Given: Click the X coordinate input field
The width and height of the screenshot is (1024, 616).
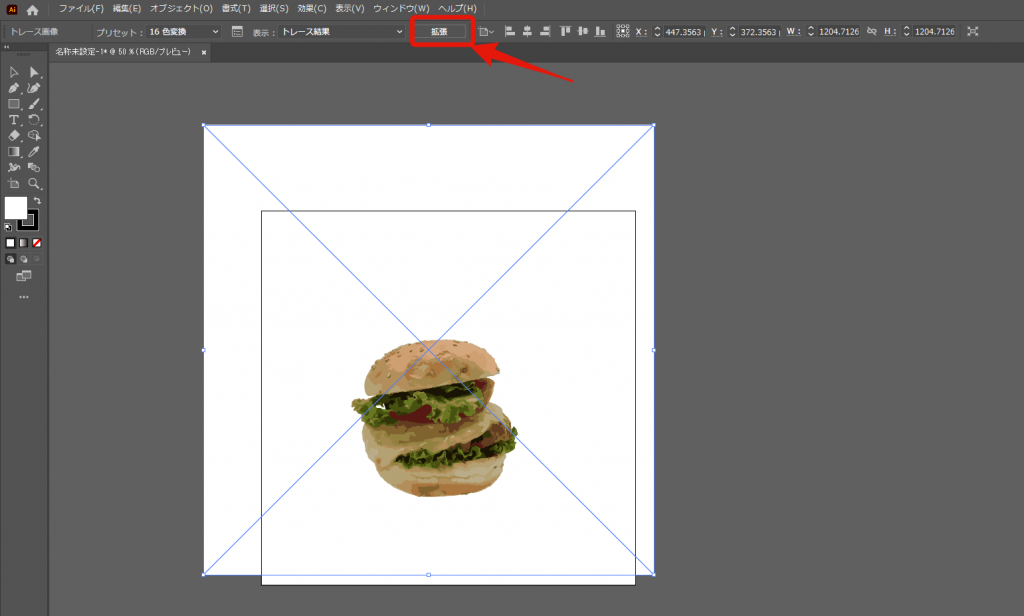Looking at the screenshot, I should click(x=685, y=32).
